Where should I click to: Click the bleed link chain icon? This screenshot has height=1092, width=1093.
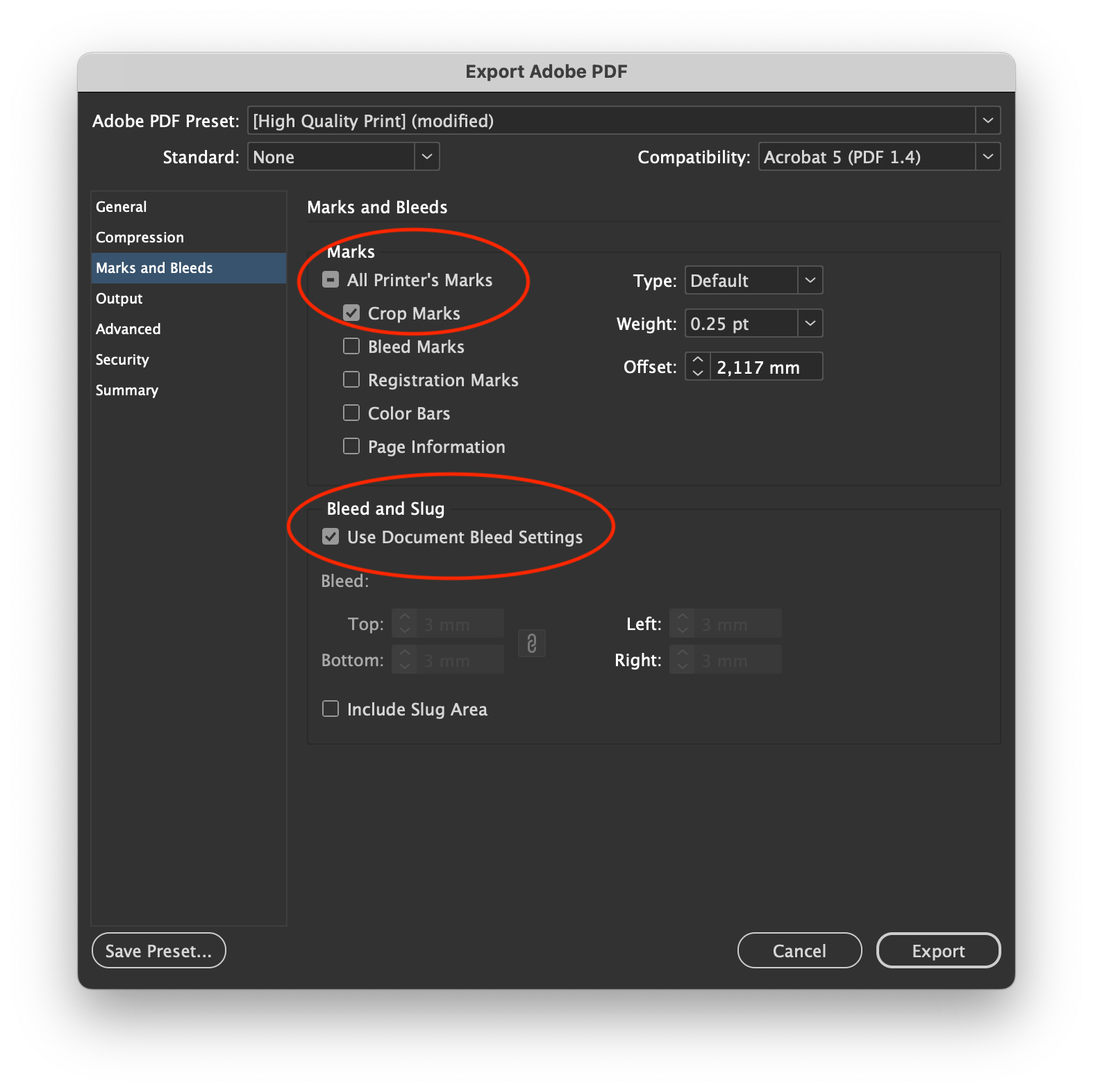[532, 644]
